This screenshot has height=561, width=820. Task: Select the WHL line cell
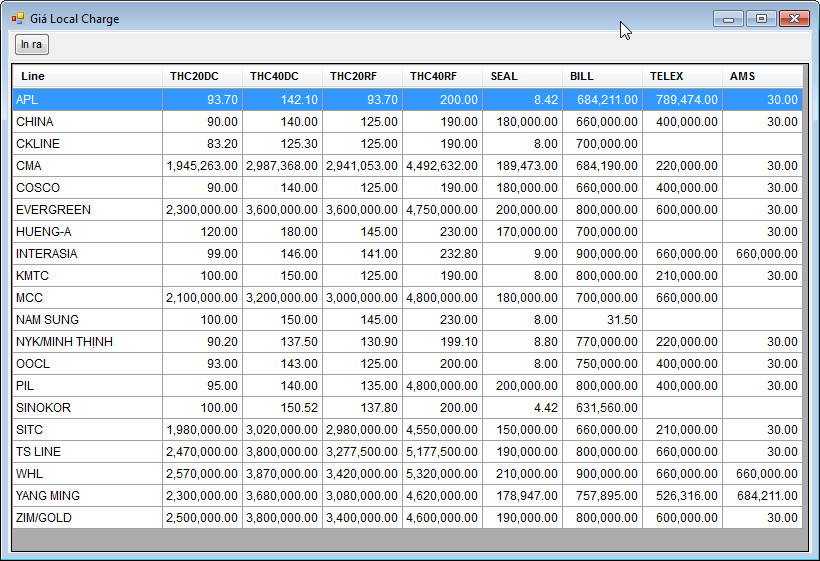(x=87, y=474)
